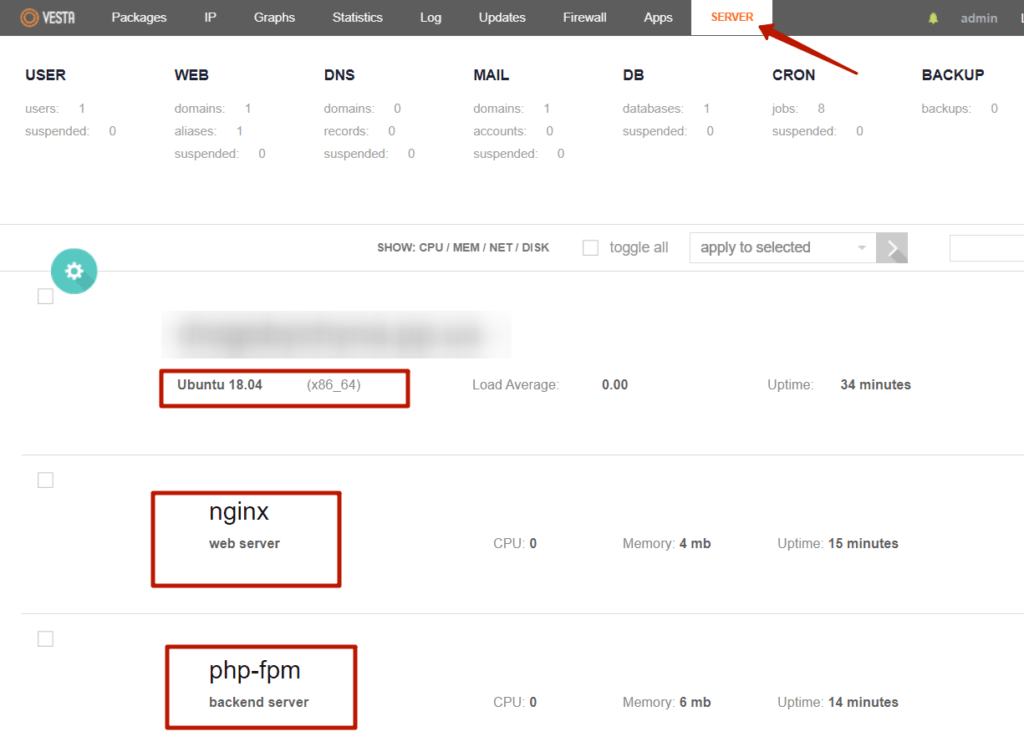Tick the 'toggle all' checkbox
Viewport: 1024px width, 747px height.
[x=591, y=247]
